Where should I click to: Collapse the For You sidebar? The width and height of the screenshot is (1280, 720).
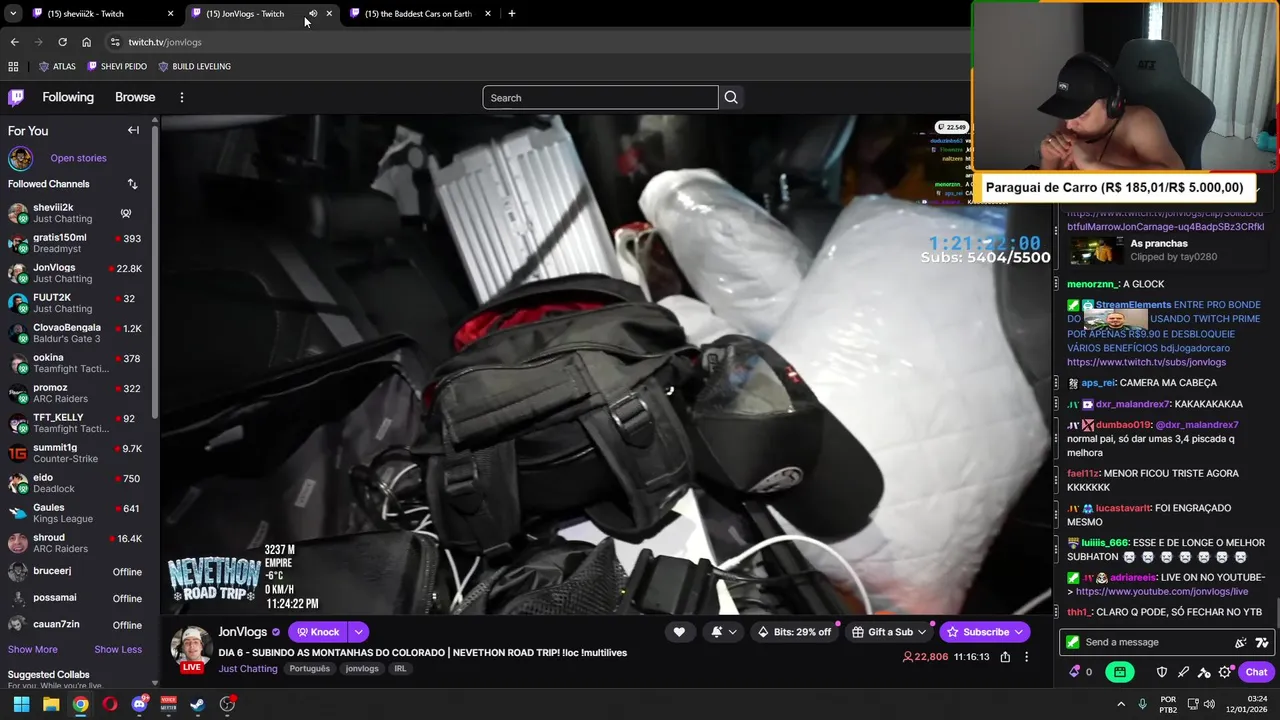(x=133, y=130)
